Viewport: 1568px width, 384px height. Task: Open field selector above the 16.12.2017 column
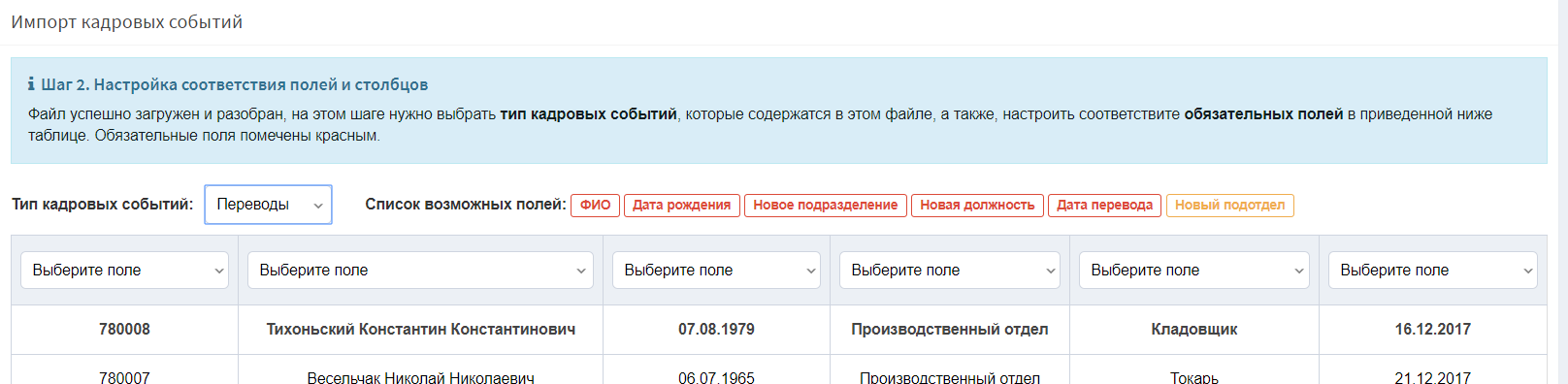coord(1432,271)
